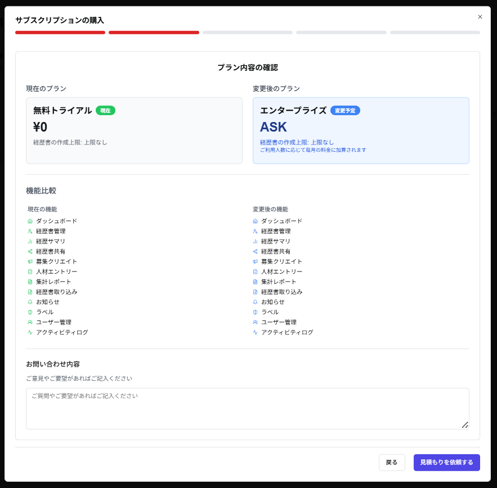Click the 変更後の機能 column header
The height and width of the screenshot is (488, 497).
pos(270,209)
